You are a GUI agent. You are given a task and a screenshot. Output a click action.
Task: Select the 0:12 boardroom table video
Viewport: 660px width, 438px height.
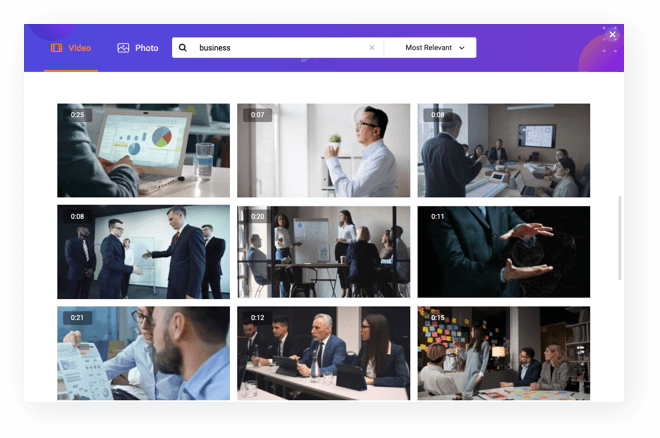pos(323,353)
